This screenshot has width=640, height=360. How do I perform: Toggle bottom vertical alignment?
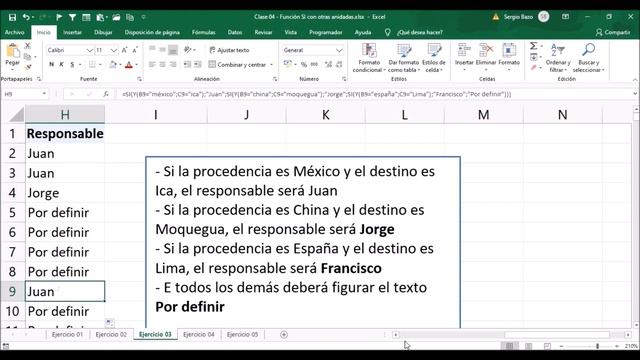pos(173,50)
